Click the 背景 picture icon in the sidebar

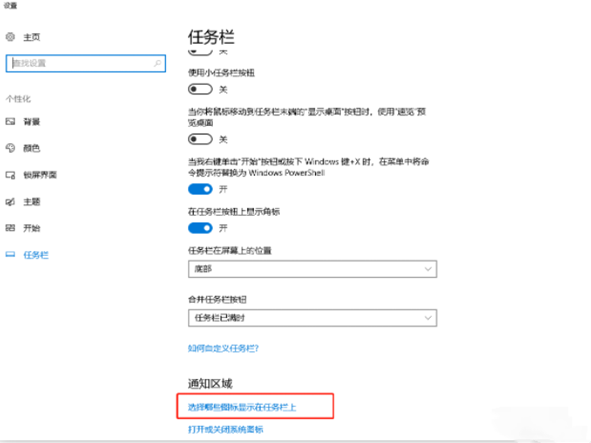pos(10,121)
